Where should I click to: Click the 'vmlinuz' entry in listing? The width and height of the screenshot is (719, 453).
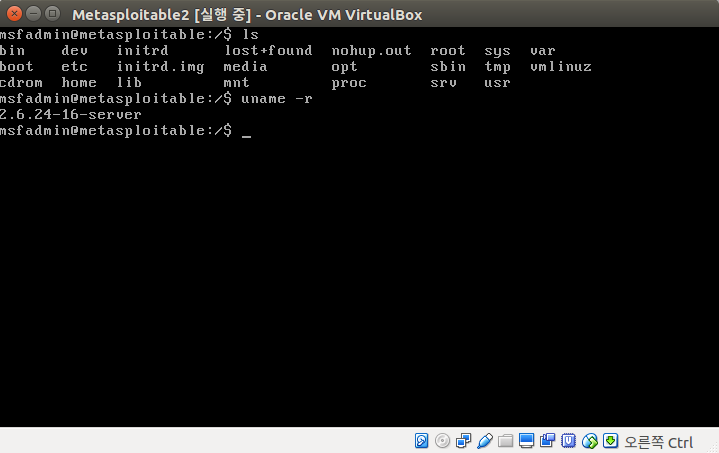point(561,66)
